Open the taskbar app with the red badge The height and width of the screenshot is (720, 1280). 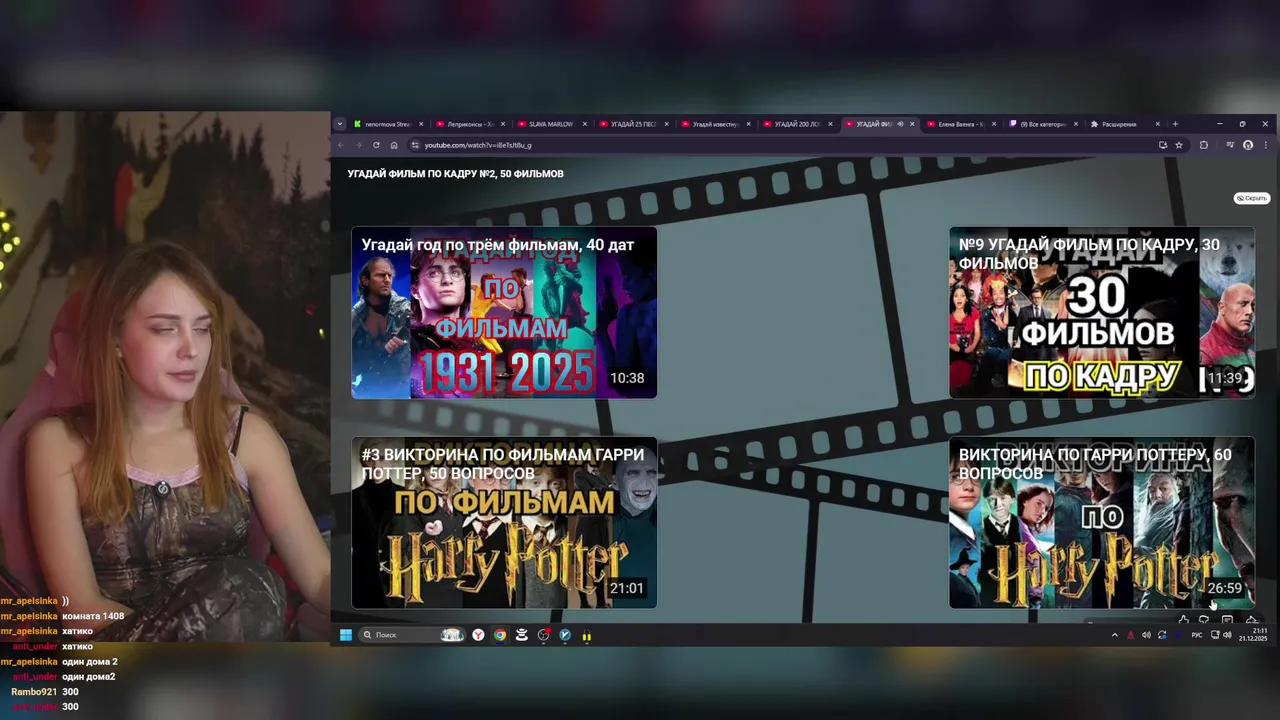[543, 635]
